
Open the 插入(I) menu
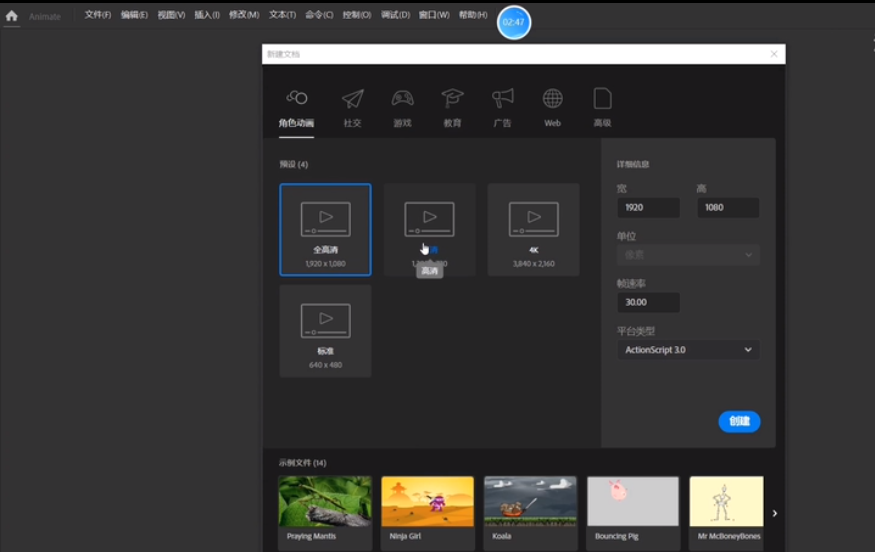pyautogui.click(x=207, y=15)
